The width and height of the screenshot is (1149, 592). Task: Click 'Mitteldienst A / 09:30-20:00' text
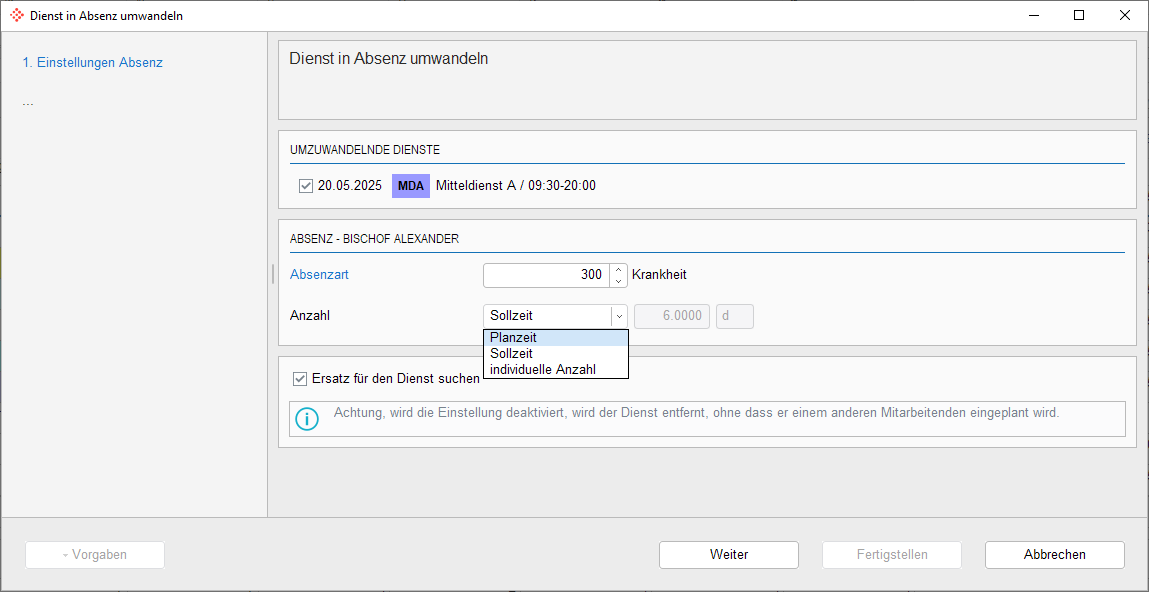[516, 186]
